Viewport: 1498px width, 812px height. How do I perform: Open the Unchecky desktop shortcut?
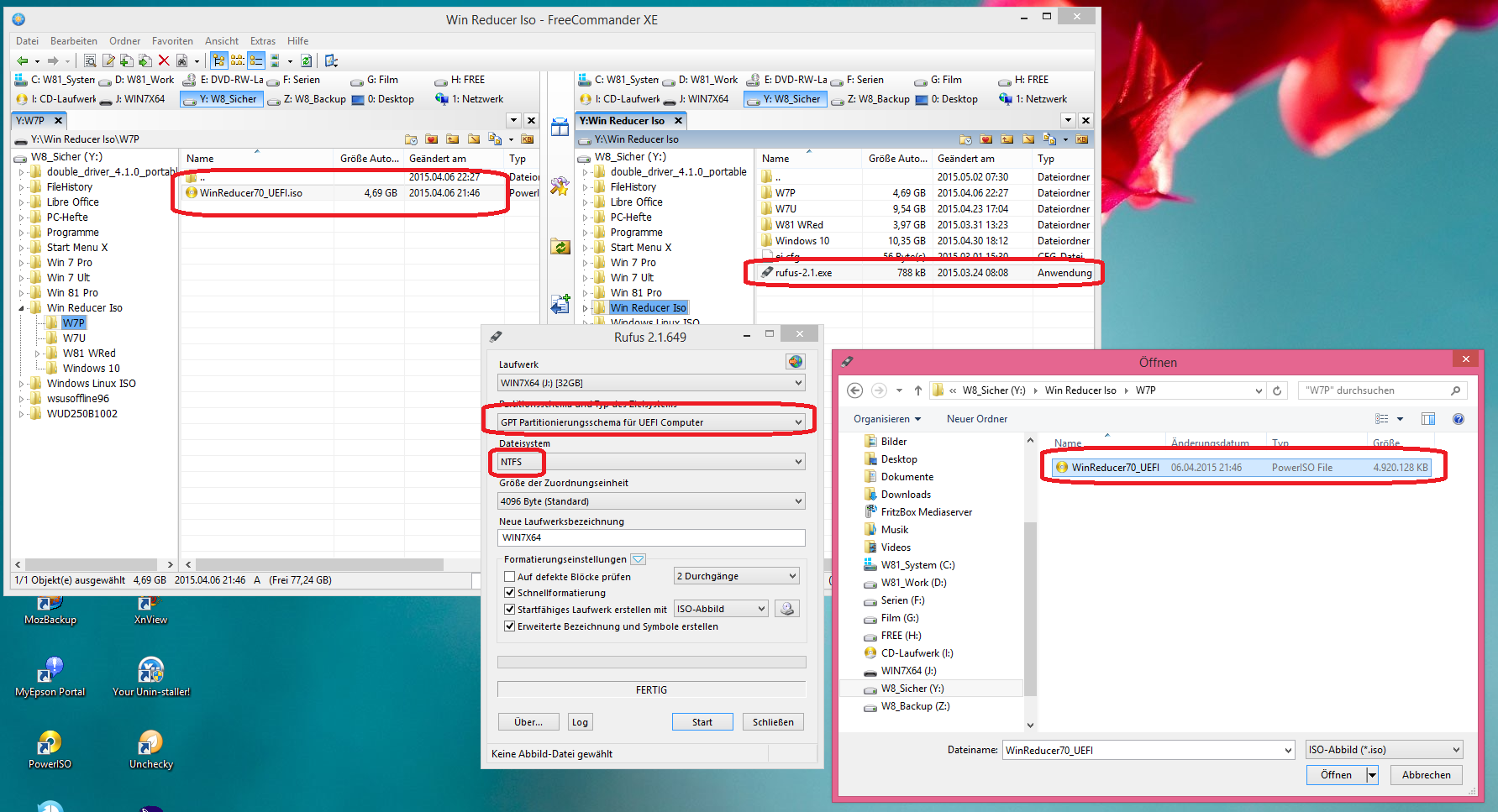[150, 749]
